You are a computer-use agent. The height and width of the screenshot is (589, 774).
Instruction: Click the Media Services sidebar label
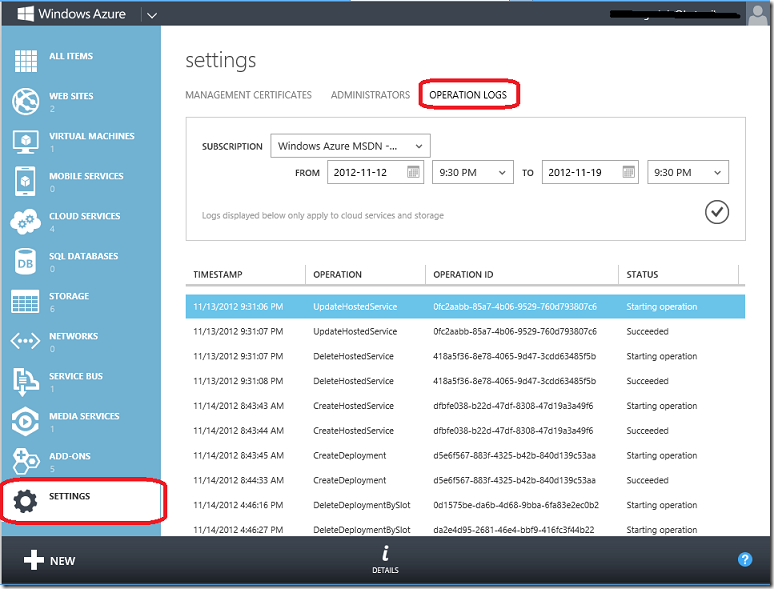pos(84,416)
